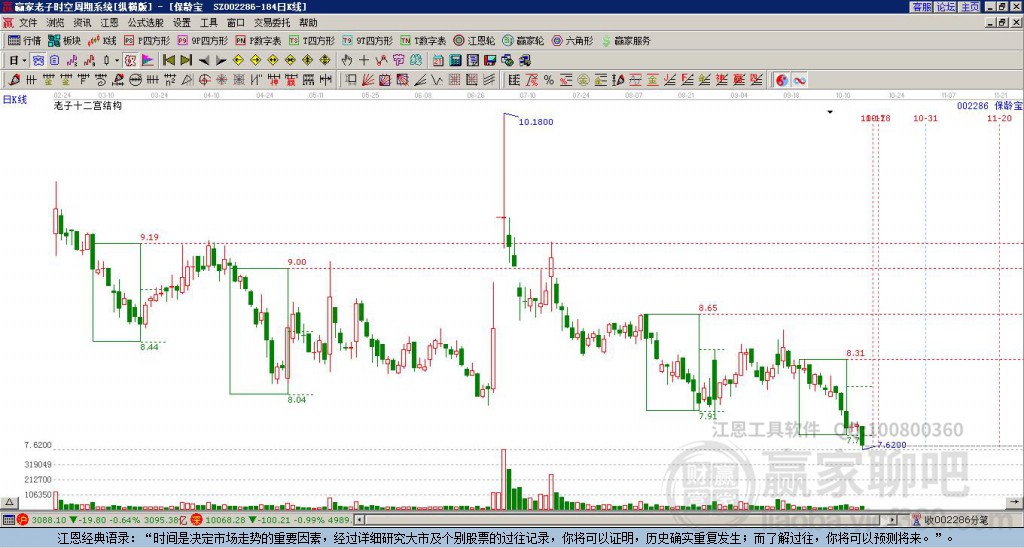Toggle the infinity symbol button
The width and height of the screenshot is (1024, 548).
[799, 80]
